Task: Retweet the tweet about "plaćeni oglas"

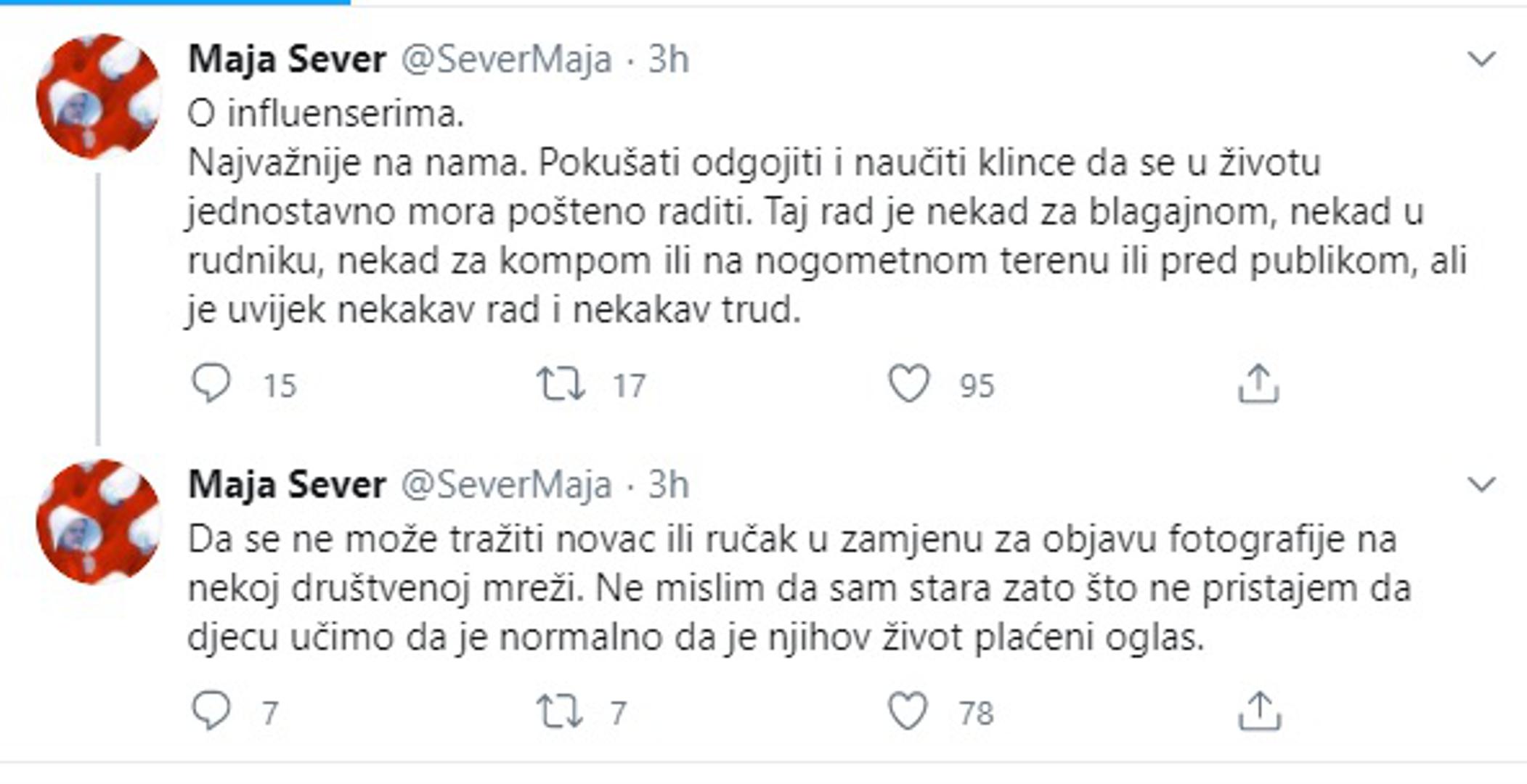Action: [559, 711]
